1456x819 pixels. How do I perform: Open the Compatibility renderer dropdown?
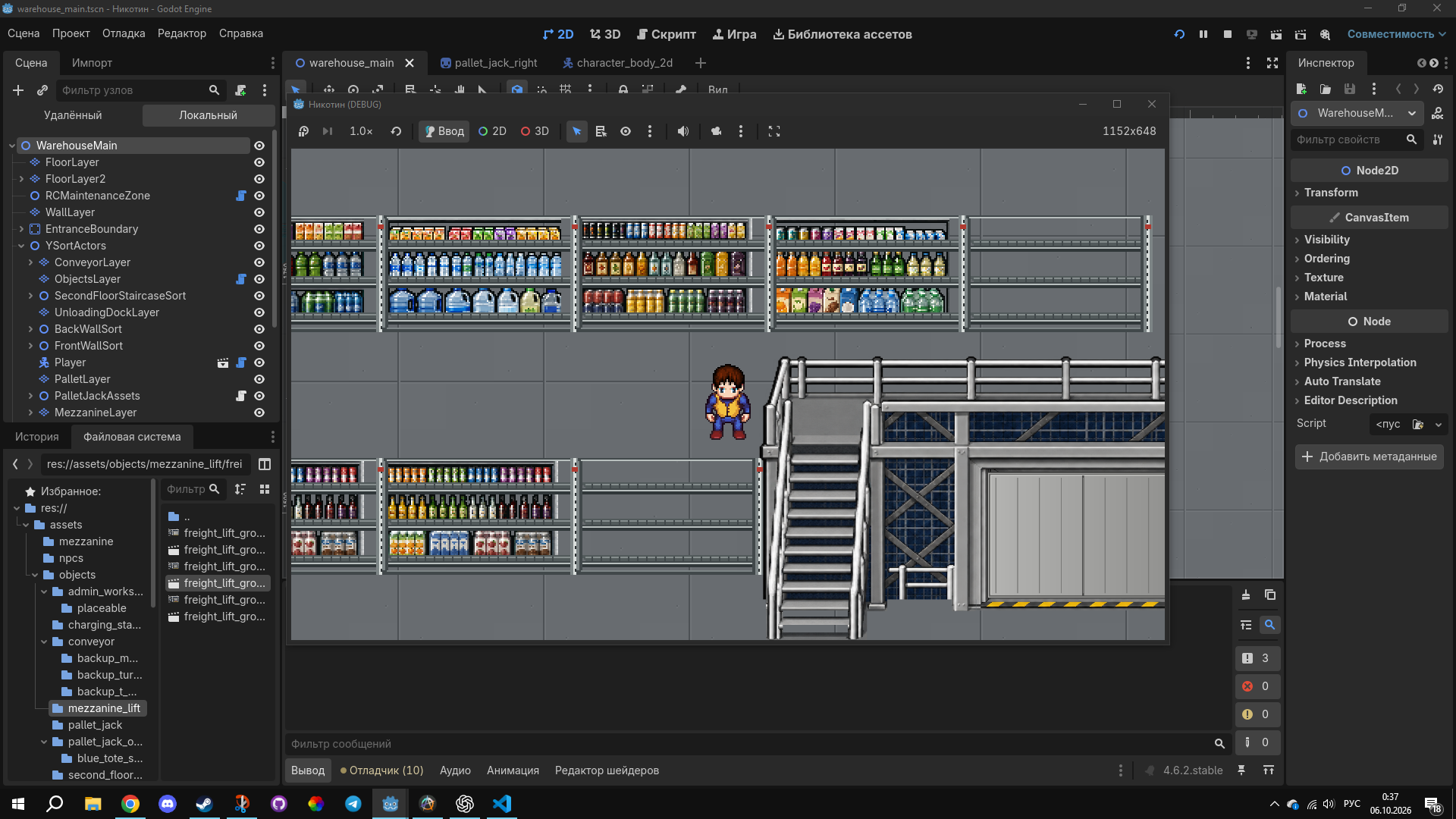coord(1396,34)
